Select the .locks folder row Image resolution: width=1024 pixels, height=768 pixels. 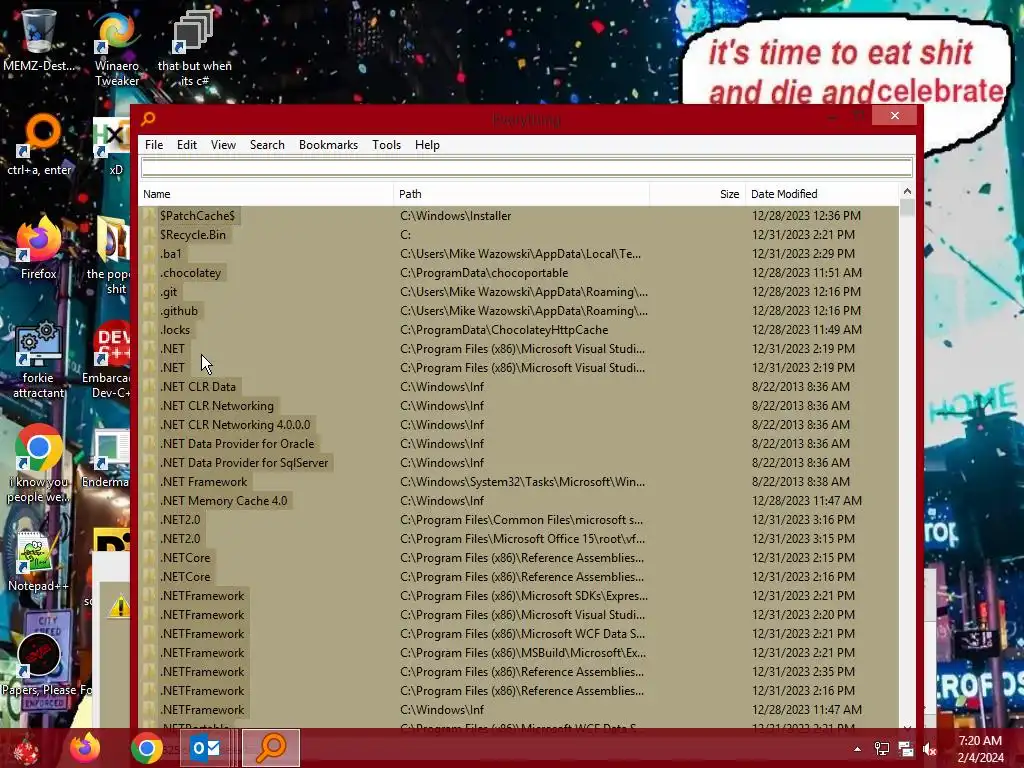[x=519, y=330]
